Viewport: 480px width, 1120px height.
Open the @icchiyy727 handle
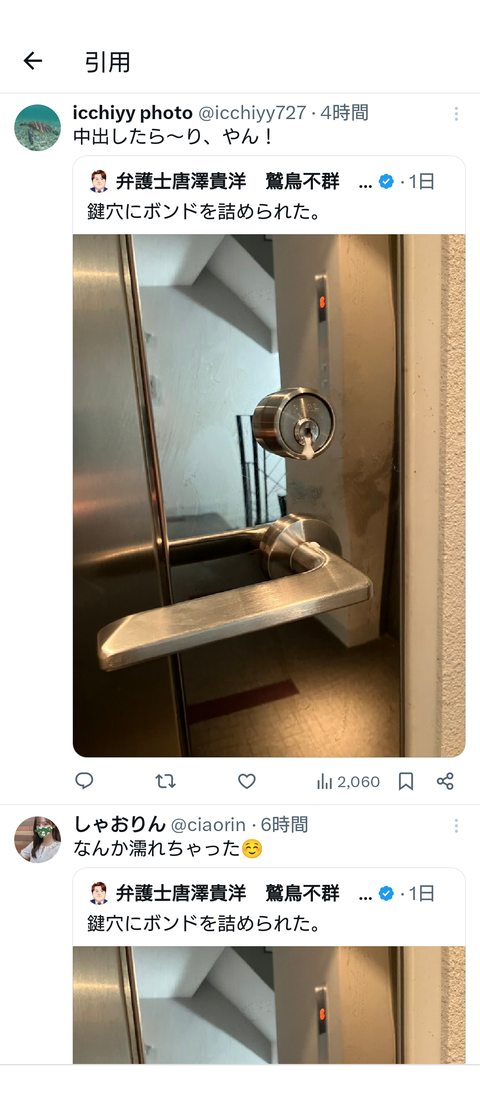click(x=251, y=112)
